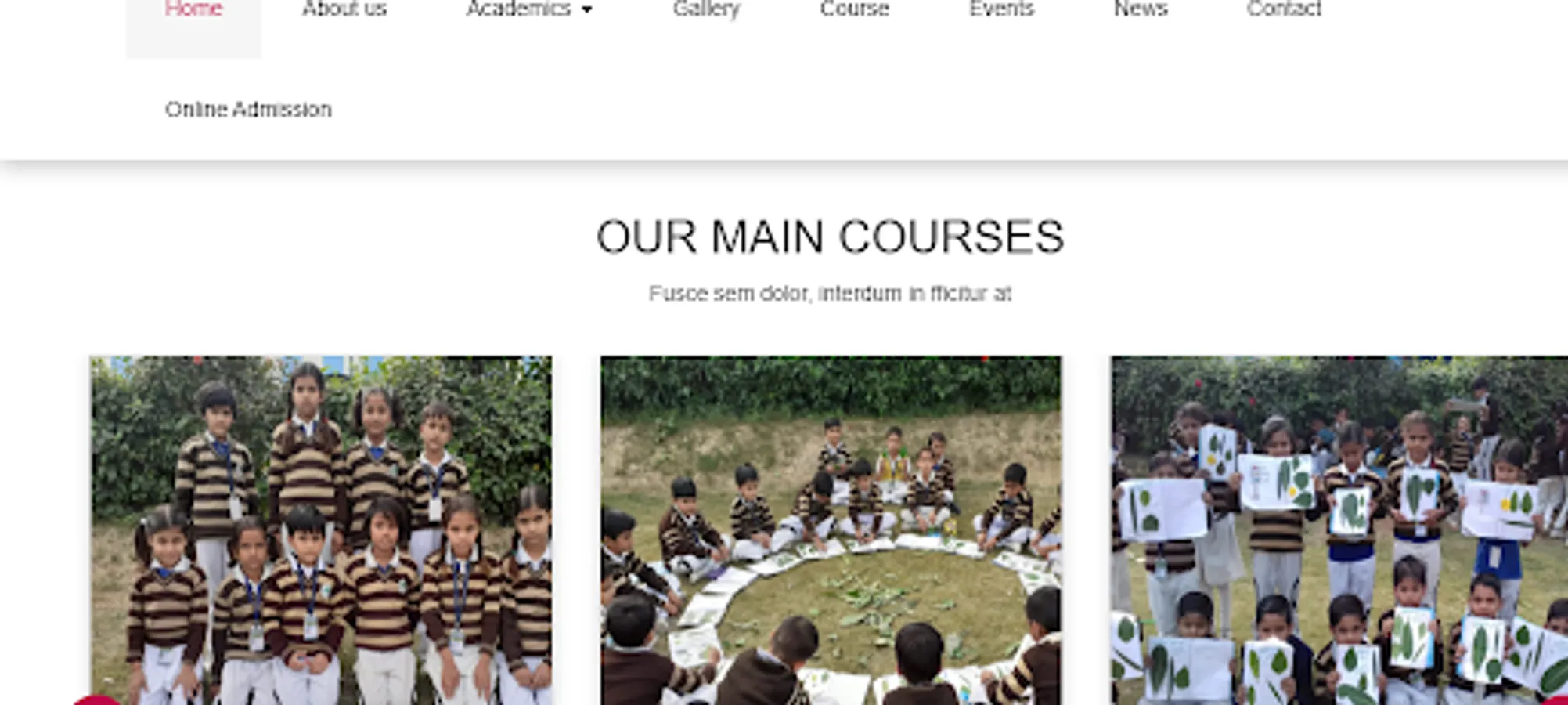Open the Gallery page

pos(706,9)
